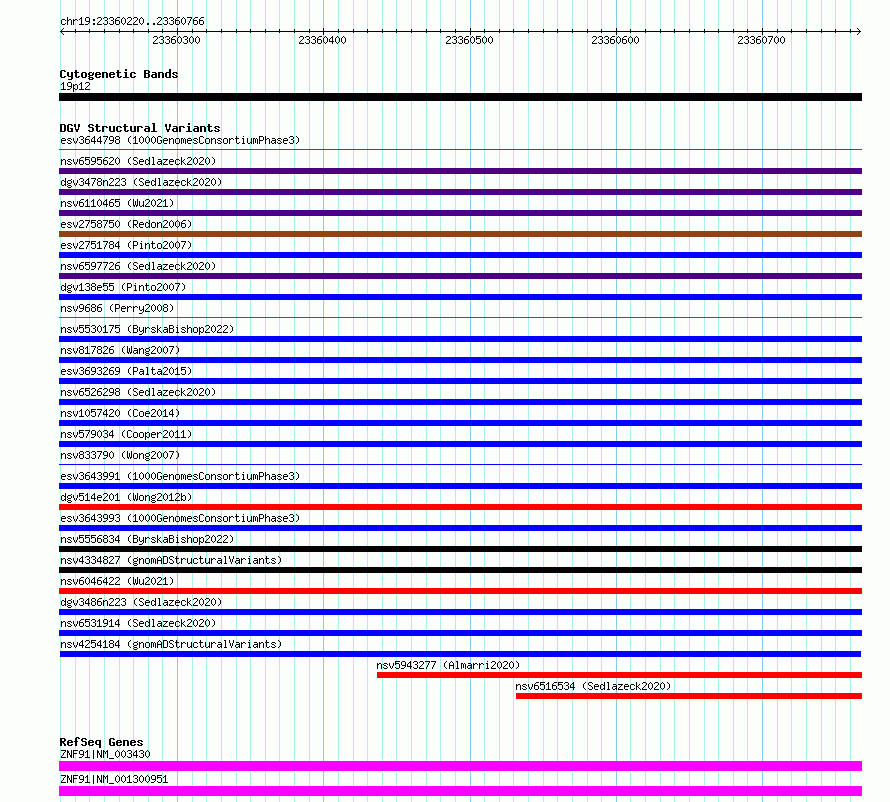Click the esv3643991 (1000GenomesConsortiumPhase3) label

[180, 476]
